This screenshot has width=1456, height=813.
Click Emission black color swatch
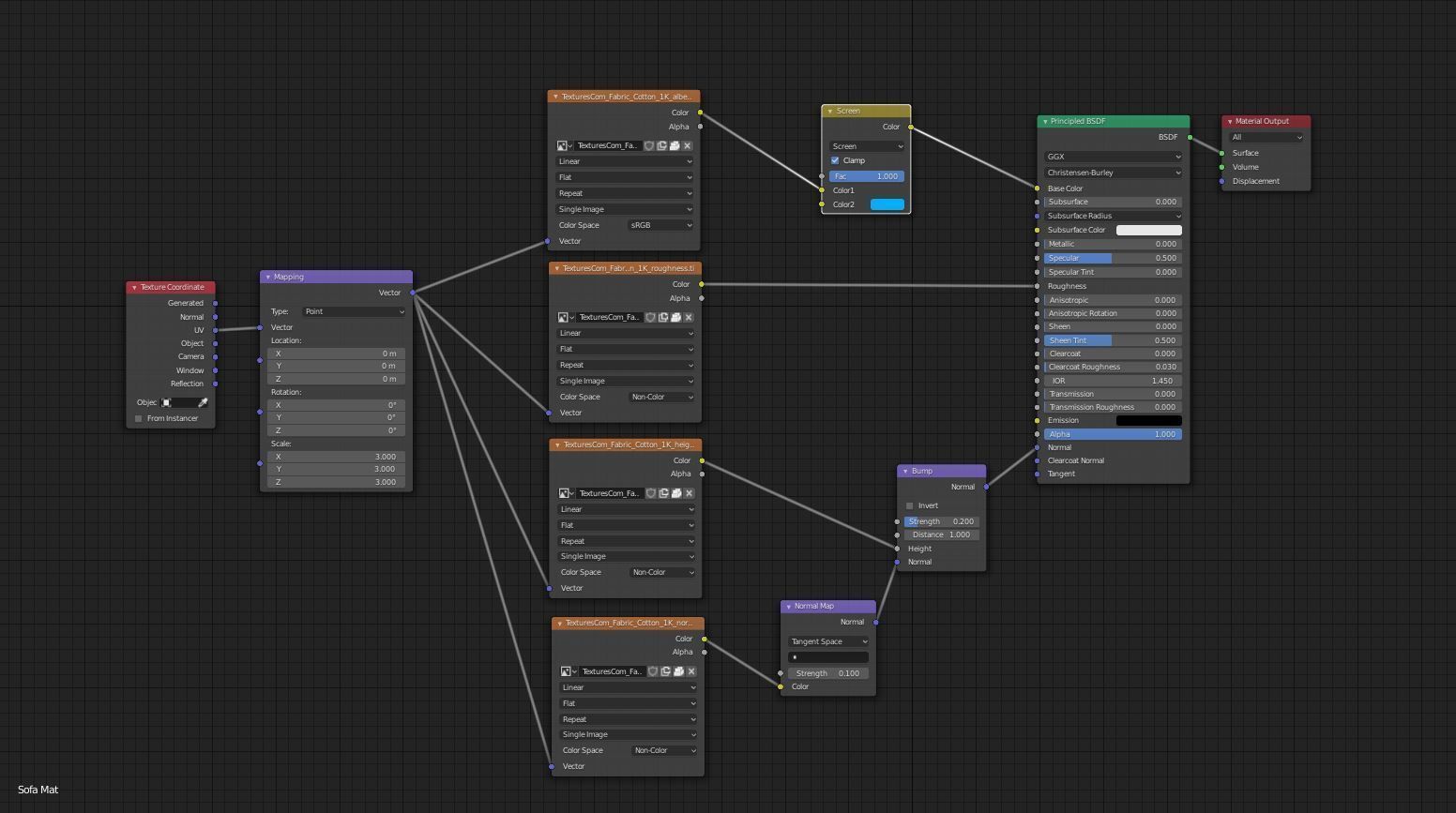[x=1149, y=420]
